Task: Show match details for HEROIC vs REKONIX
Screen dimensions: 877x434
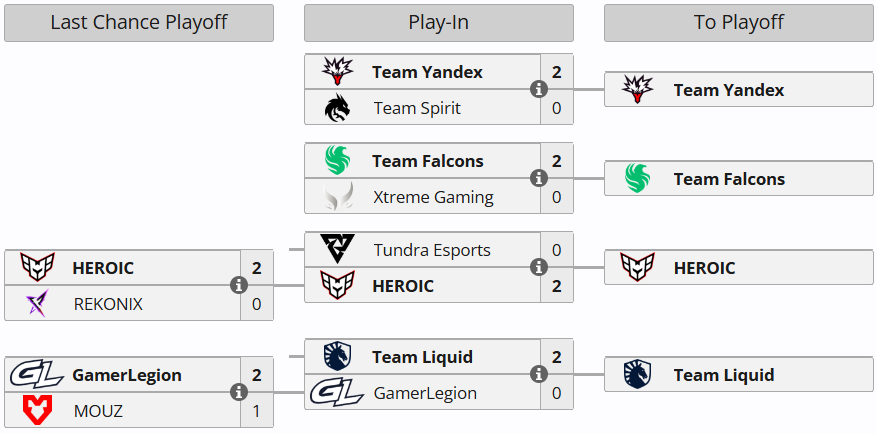Action: point(239,285)
